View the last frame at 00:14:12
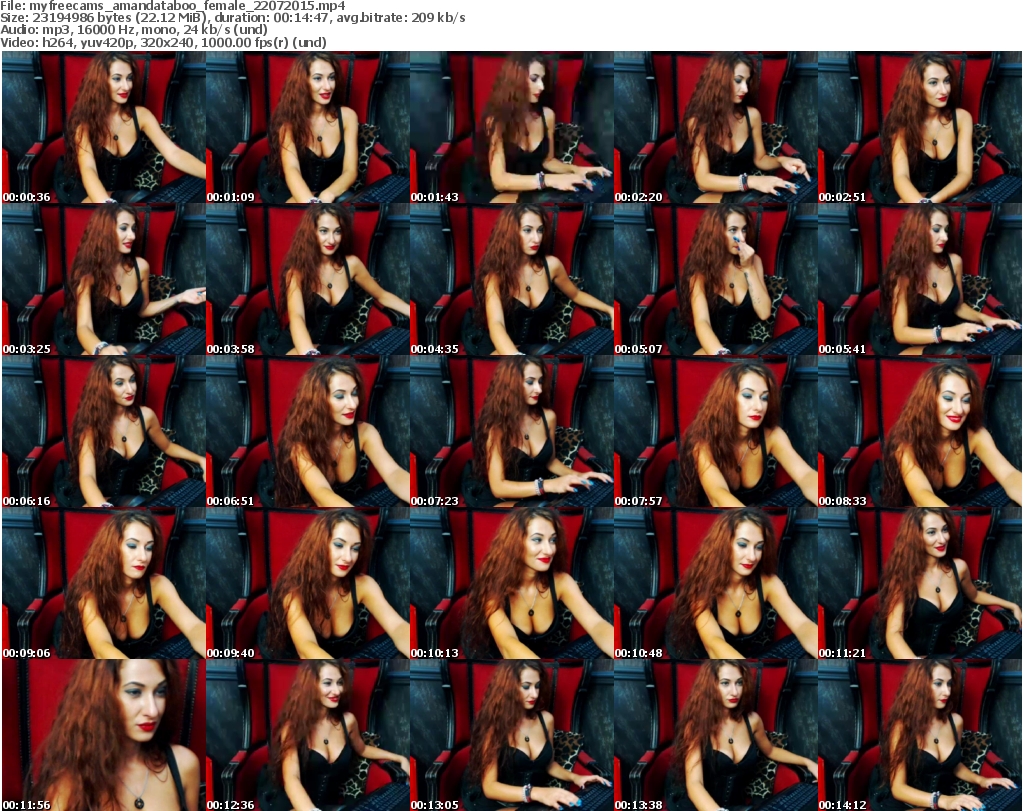 pyautogui.click(x=920, y=735)
